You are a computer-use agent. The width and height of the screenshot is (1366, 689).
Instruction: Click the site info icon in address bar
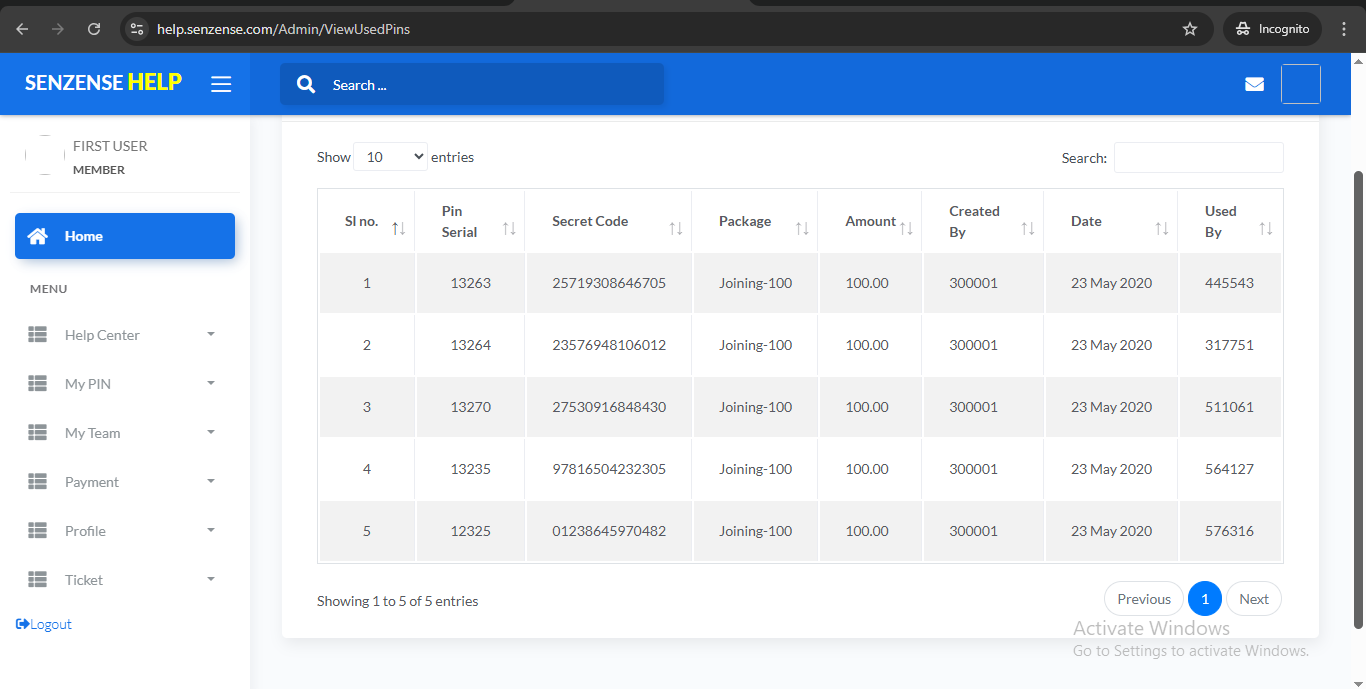click(x=138, y=29)
